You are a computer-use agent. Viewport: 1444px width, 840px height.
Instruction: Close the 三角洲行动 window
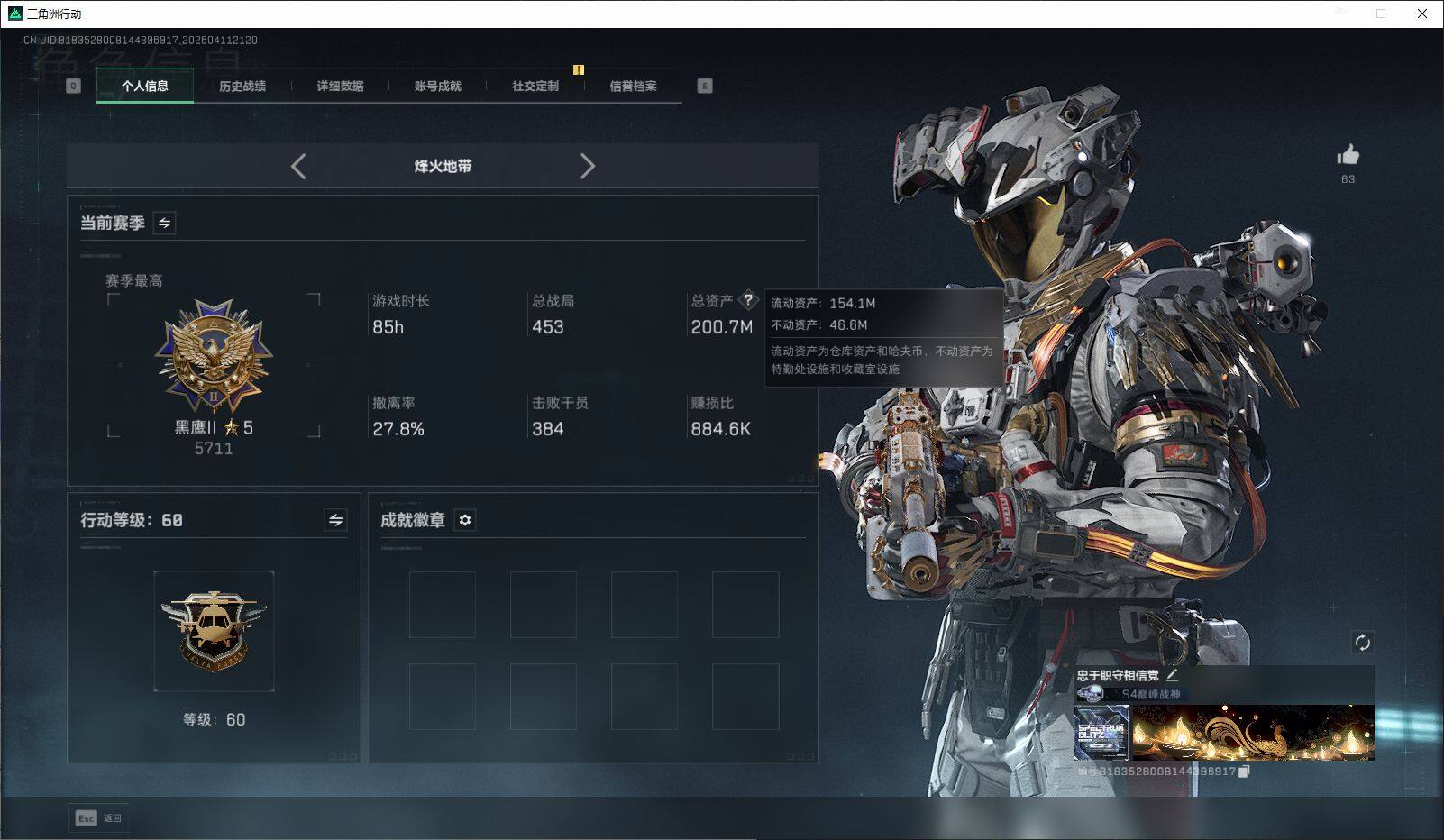[x=1422, y=14]
